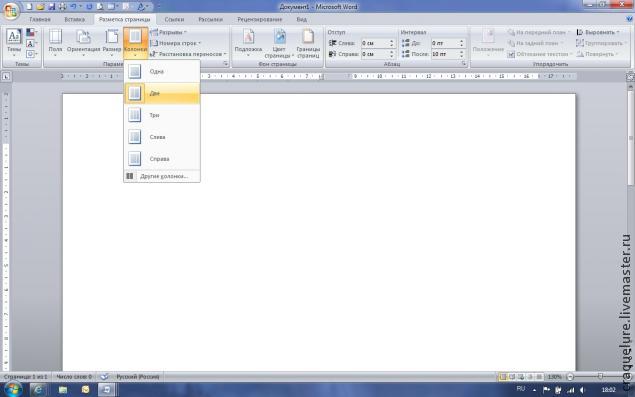Expand the Разрывы breaks dropdown

pyautogui.click(x=168, y=32)
